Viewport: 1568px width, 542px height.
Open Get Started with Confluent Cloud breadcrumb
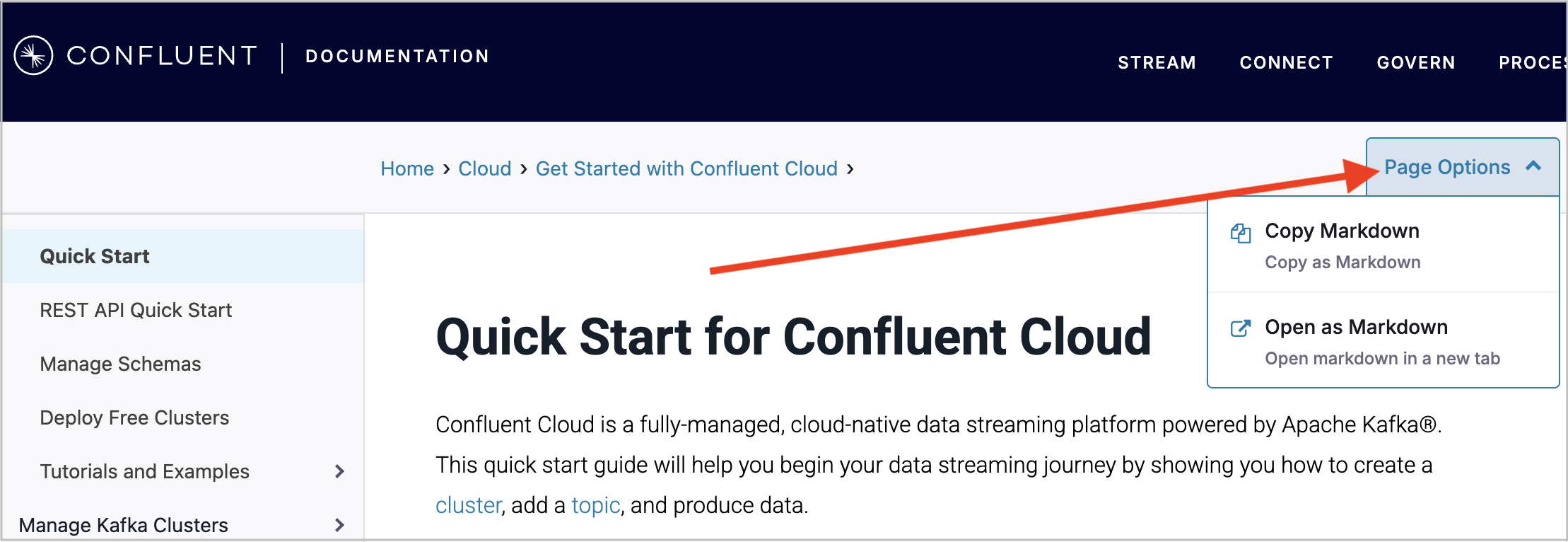[686, 169]
